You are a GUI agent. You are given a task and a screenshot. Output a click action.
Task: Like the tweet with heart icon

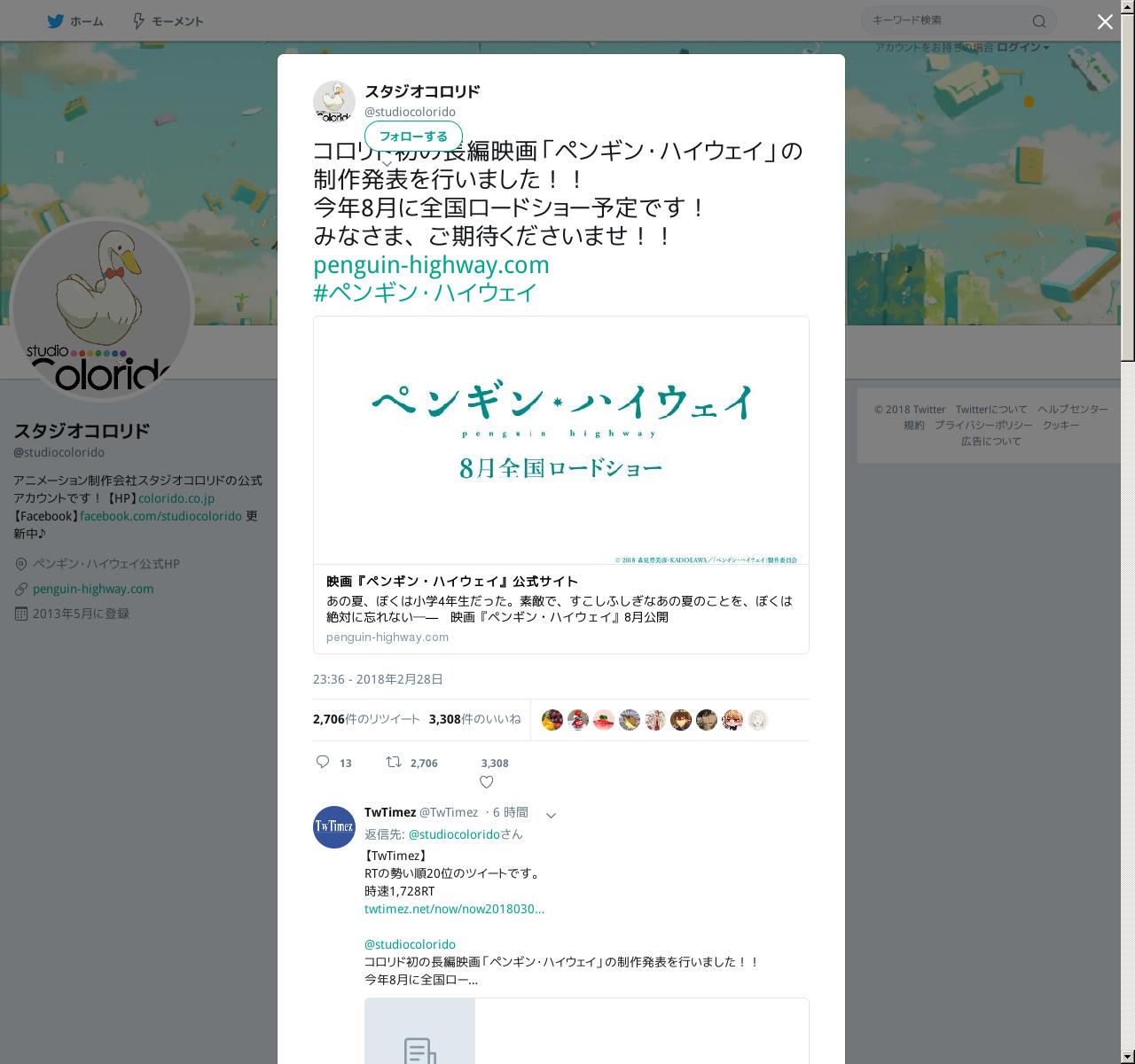pos(486,781)
